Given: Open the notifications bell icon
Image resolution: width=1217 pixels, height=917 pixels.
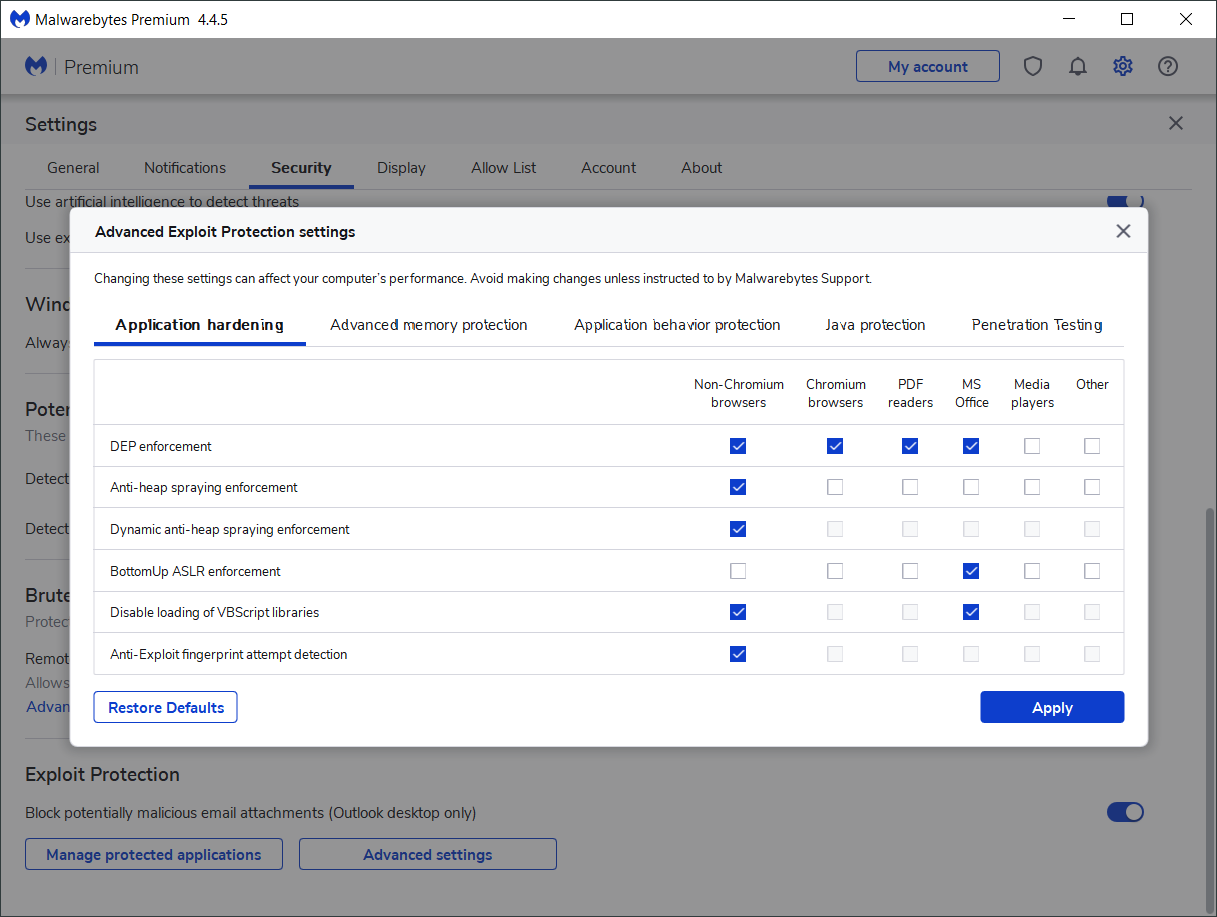Looking at the screenshot, I should click(x=1078, y=66).
